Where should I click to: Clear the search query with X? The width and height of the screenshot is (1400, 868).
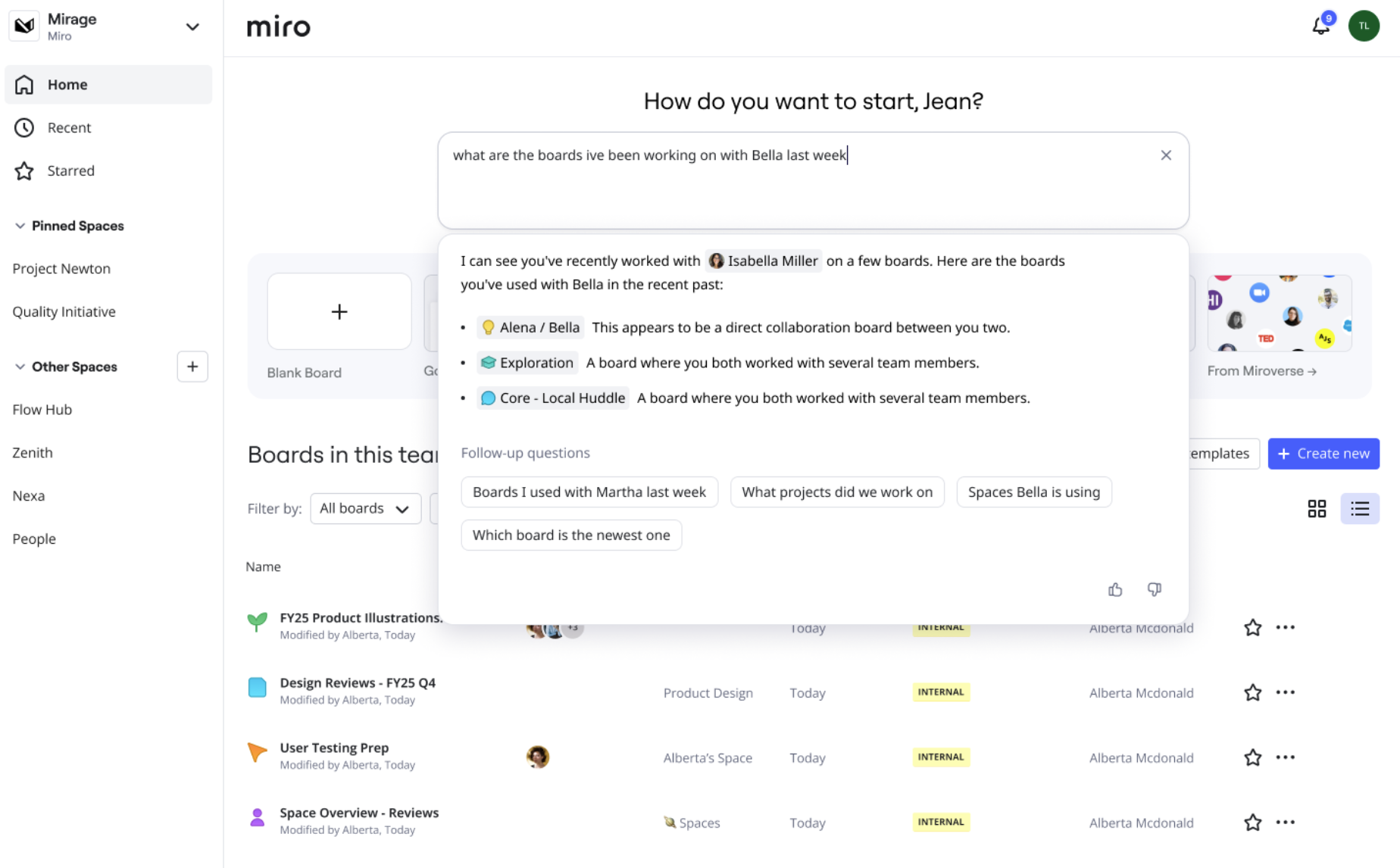pyautogui.click(x=1165, y=155)
